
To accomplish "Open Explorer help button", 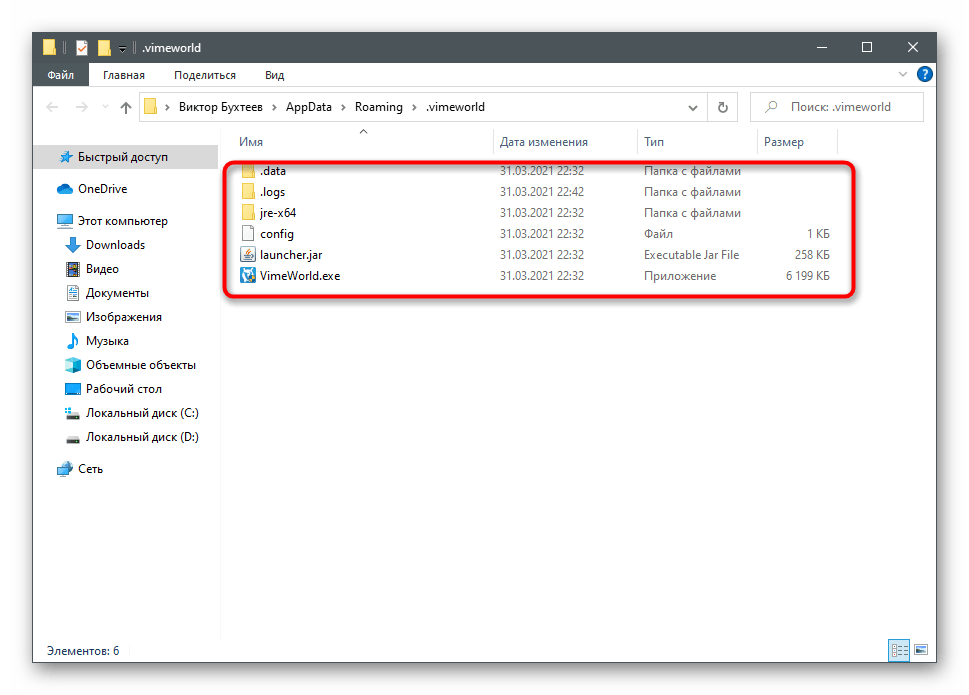I will coord(925,74).
